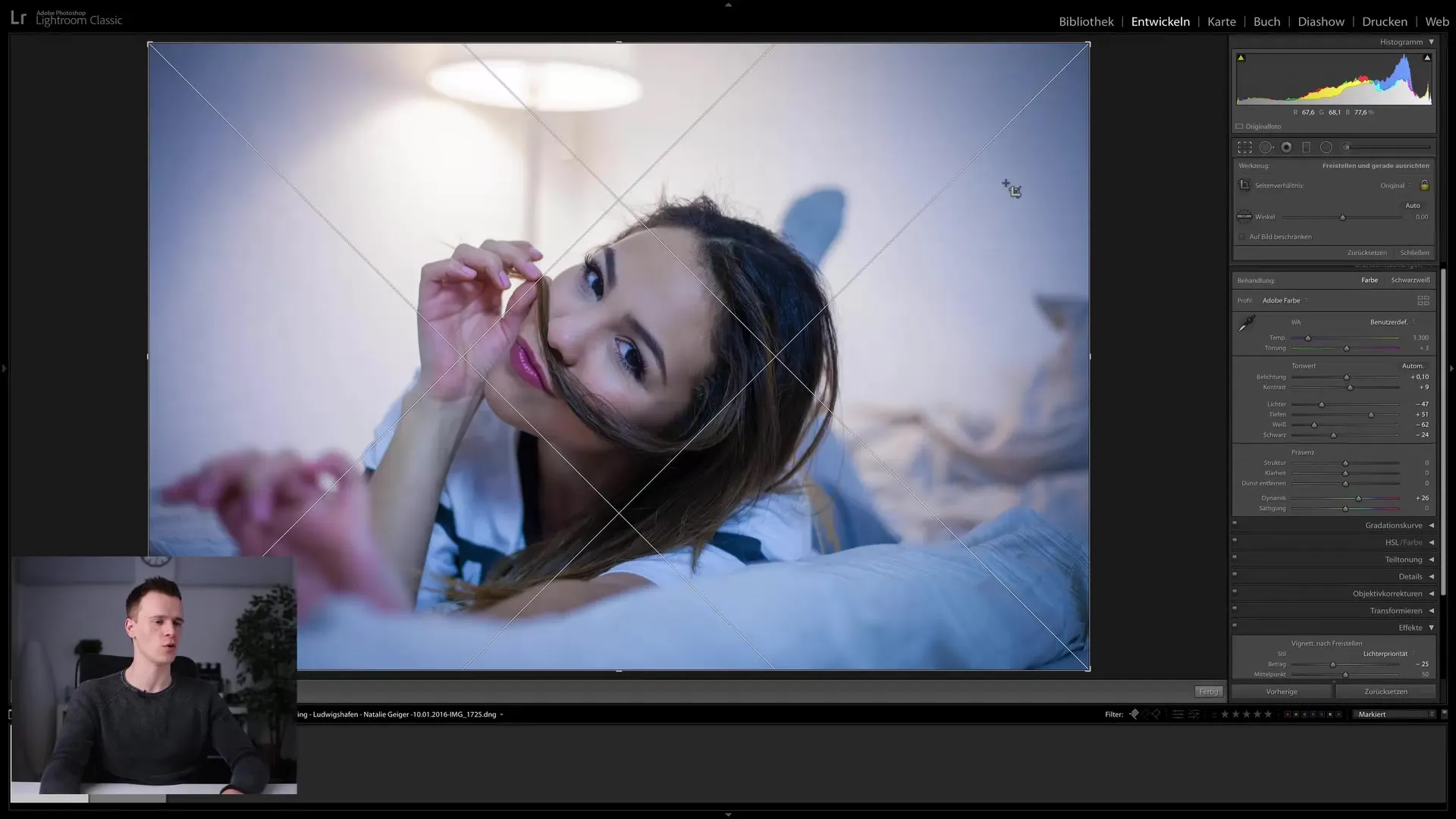Filter by edited status sliders icon
This screenshot has width=1456, height=819.
tap(1178, 714)
